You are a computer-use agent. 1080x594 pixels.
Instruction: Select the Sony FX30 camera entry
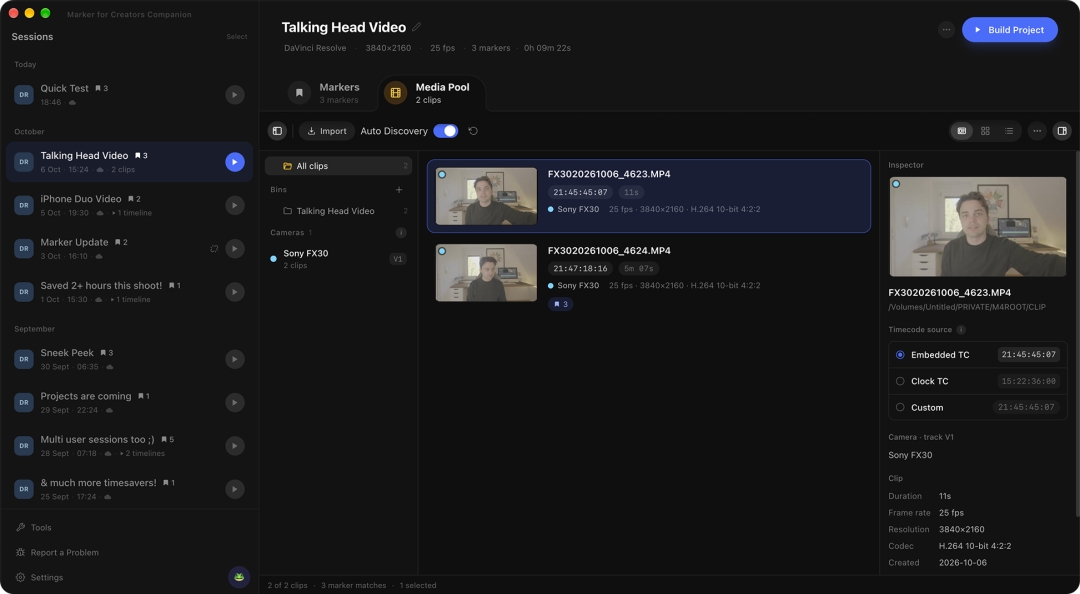[338, 259]
